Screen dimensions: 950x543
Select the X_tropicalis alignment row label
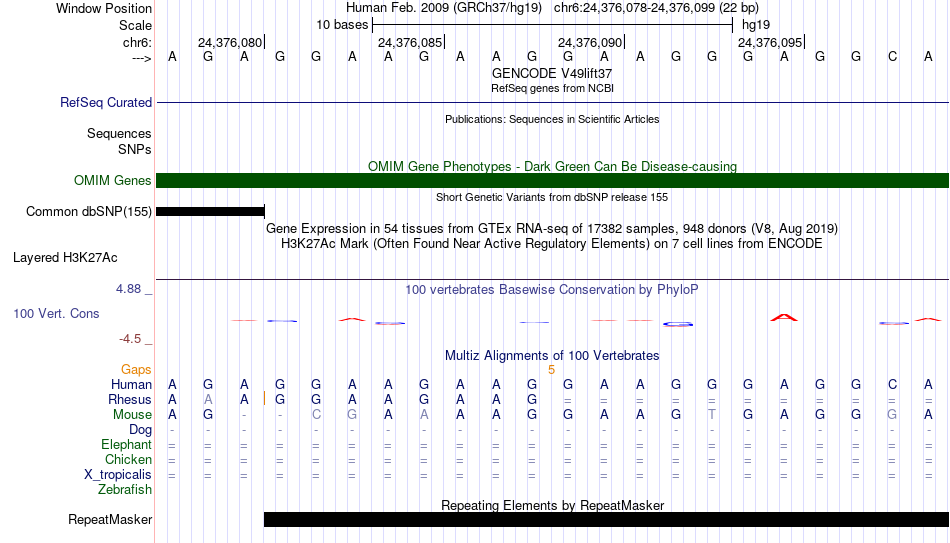point(118,475)
